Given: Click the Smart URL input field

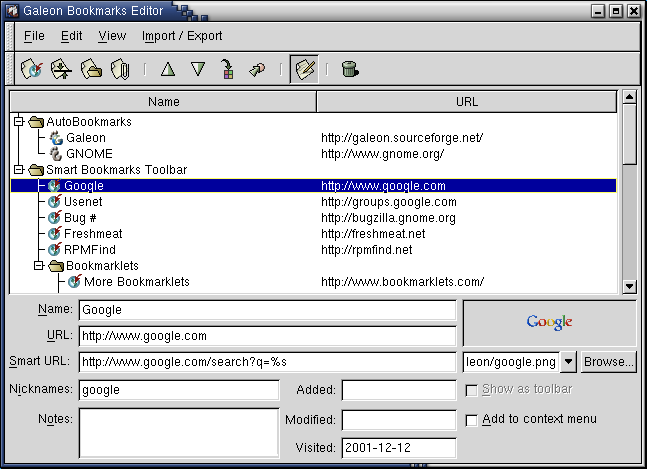Looking at the screenshot, I should [x=267, y=362].
